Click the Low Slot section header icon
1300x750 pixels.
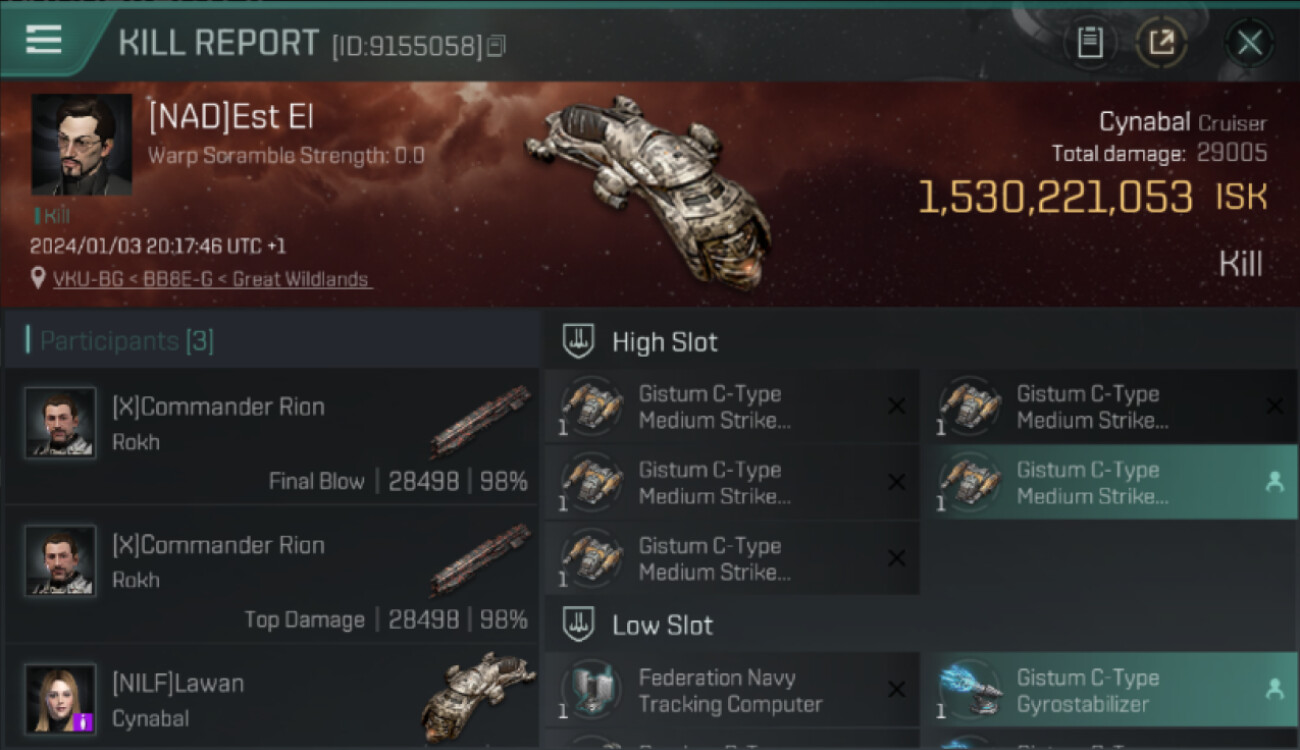tap(579, 625)
